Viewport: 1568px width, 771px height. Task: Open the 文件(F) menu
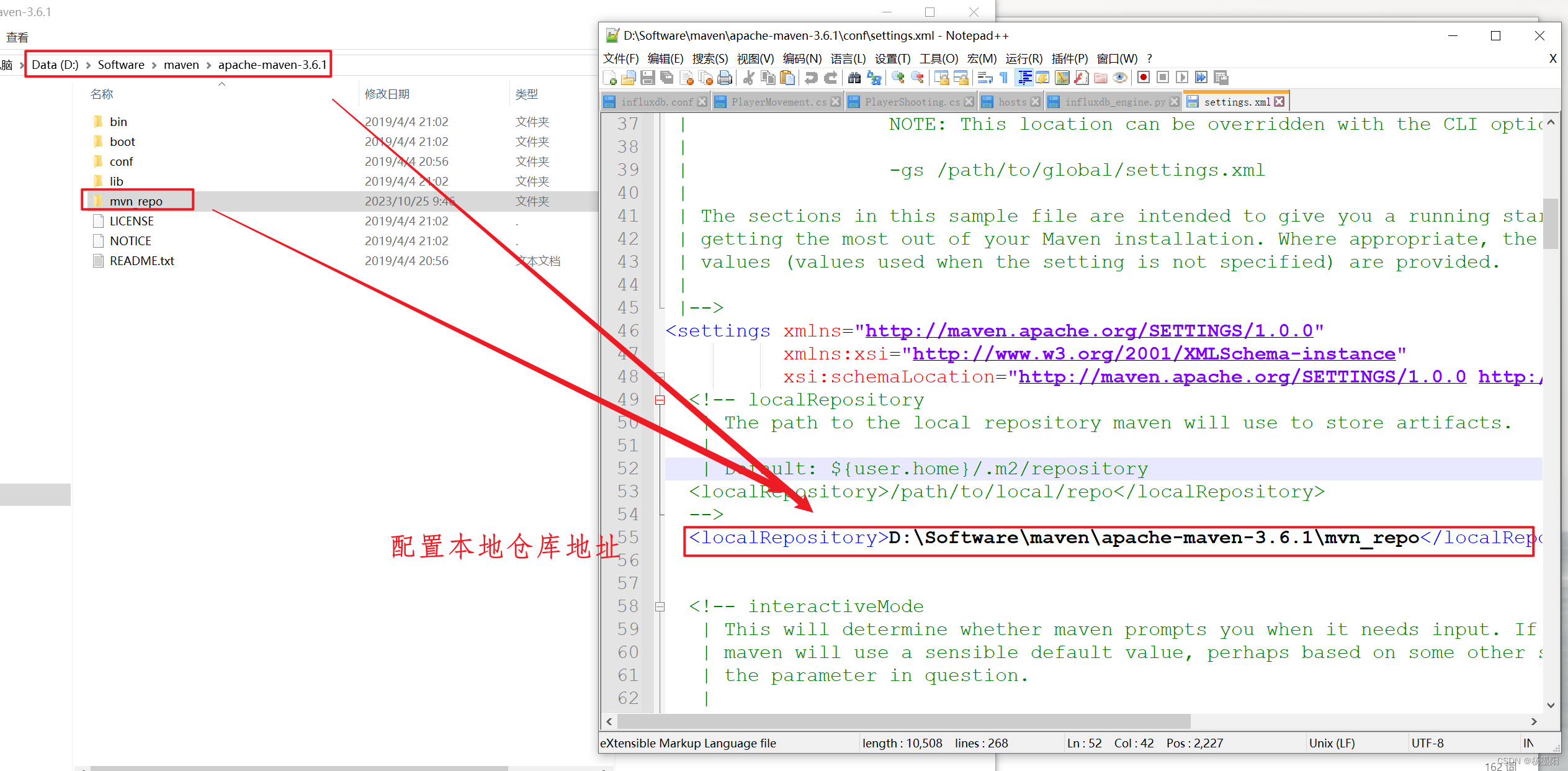coord(621,58)
